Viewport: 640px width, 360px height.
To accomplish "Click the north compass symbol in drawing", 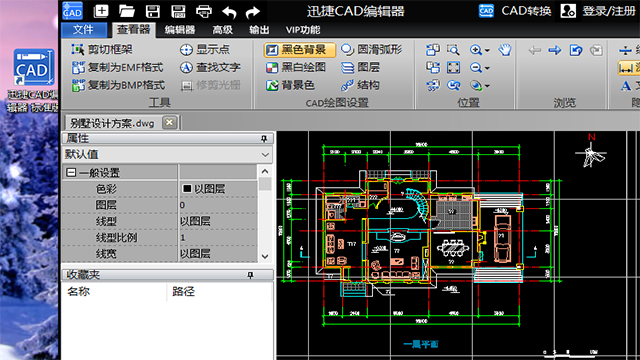I will click(x=591, y=151).
